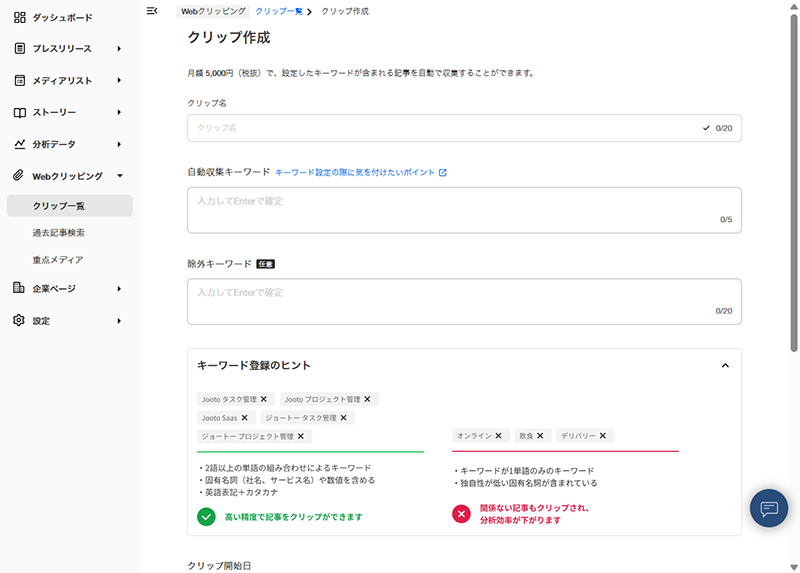Open the 分析データ menu item

click(x=54, y=144)
